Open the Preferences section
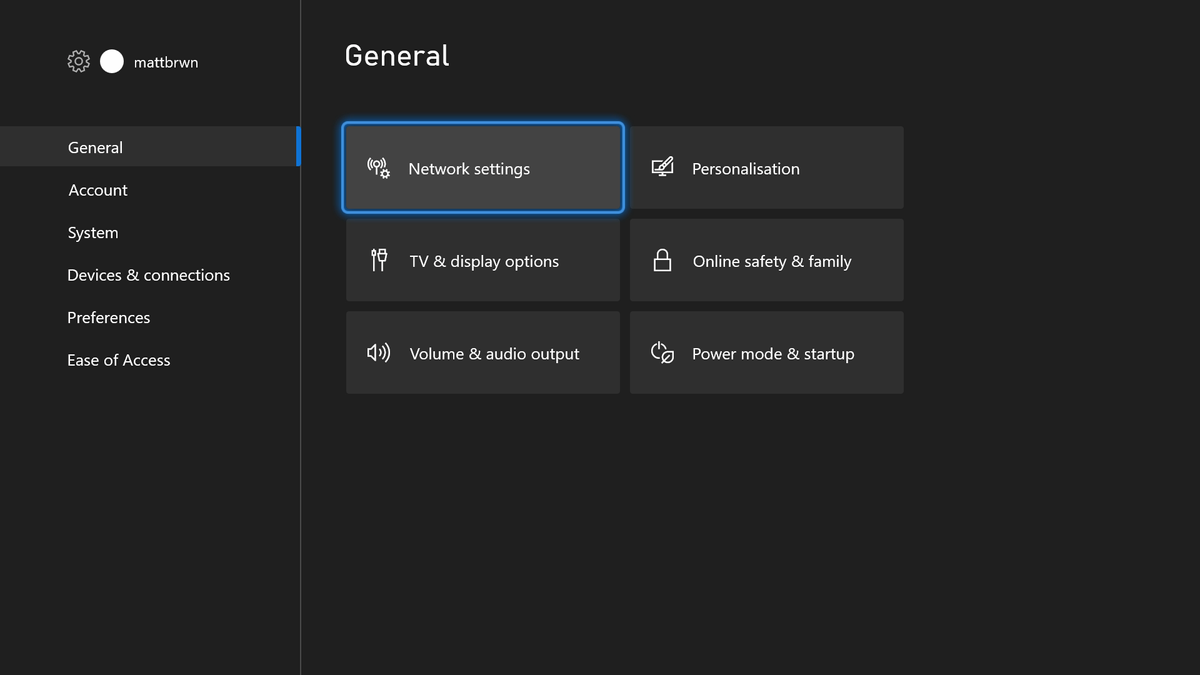Screen dimensions: 1200x675 [x=108, y=317]
